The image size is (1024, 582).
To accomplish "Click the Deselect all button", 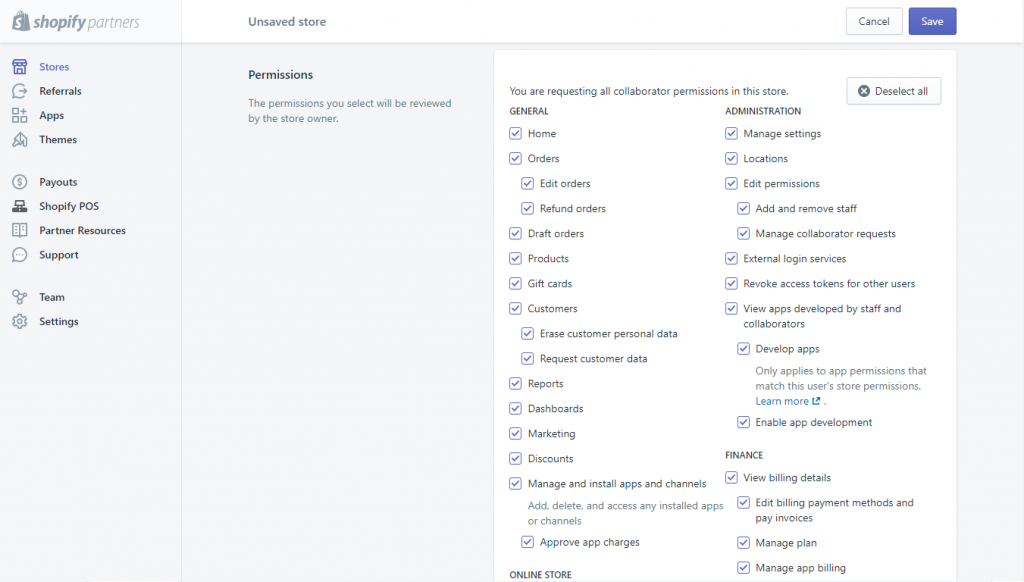I will tap(893, 91).
